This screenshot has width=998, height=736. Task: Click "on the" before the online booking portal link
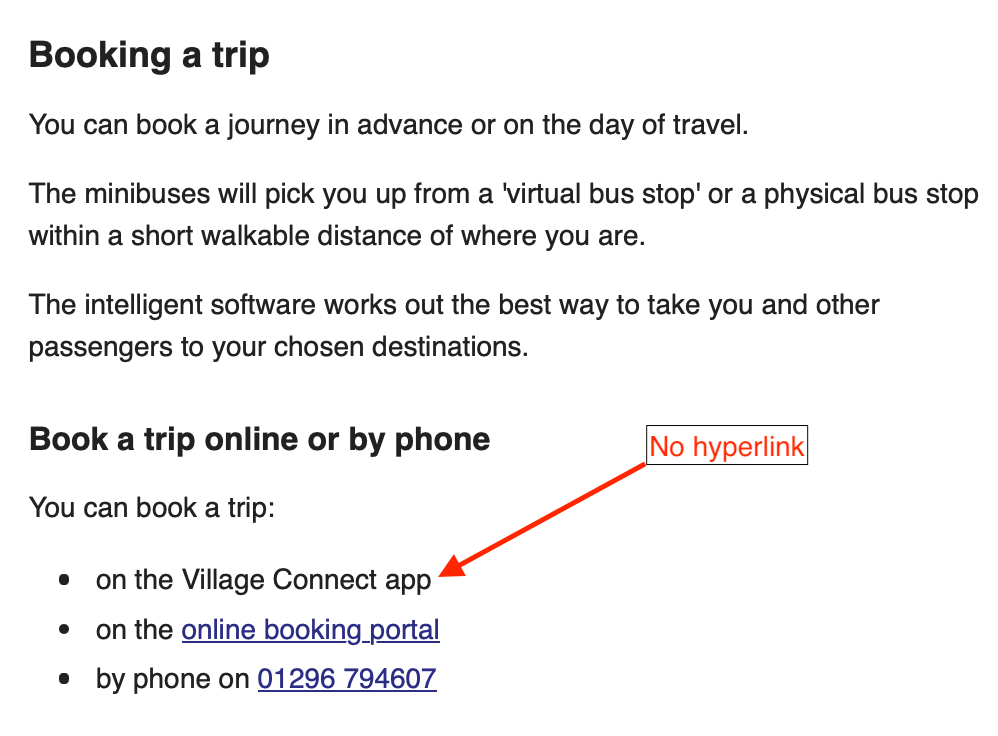click(135, 630)
